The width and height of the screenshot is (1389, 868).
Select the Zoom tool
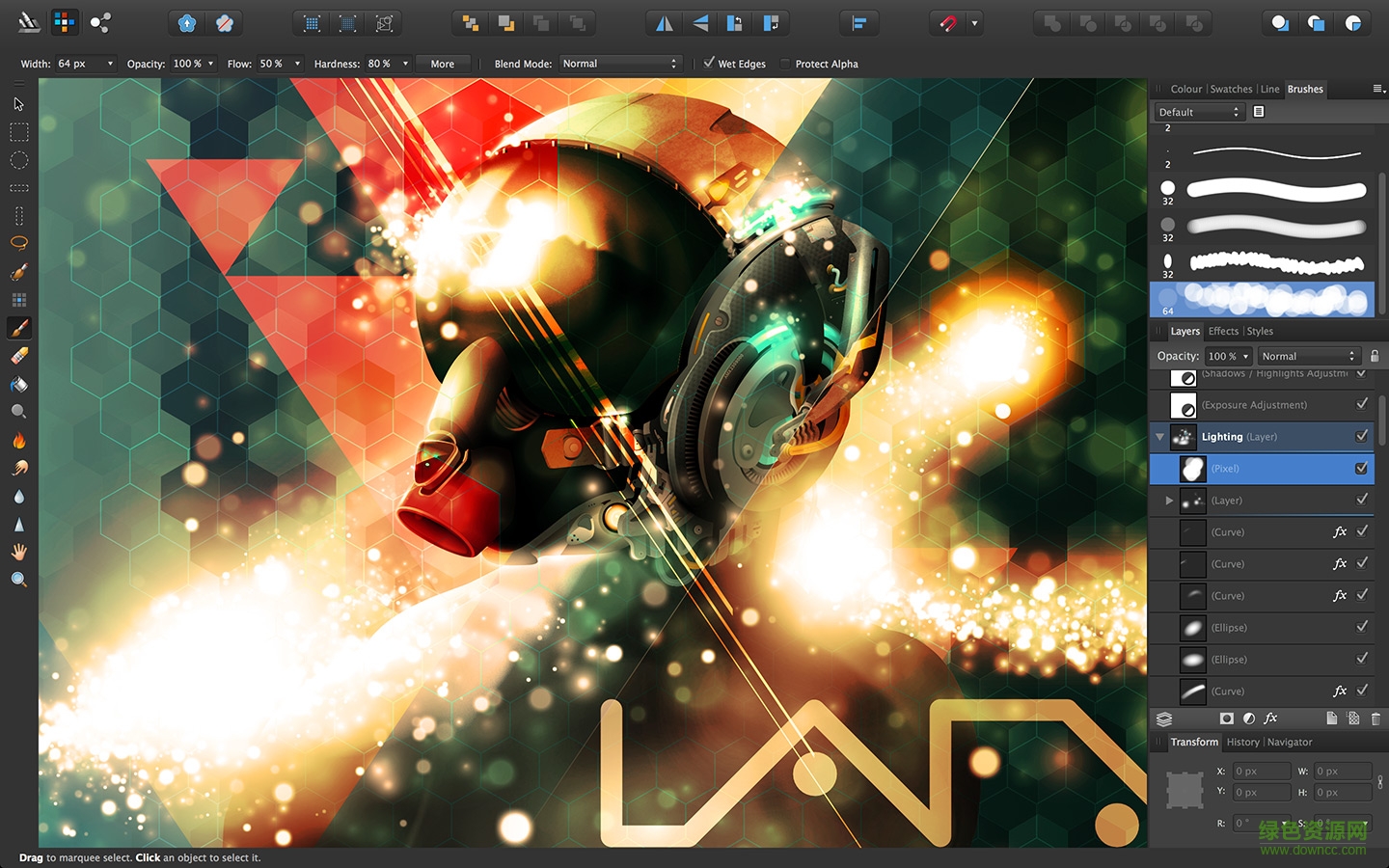(18, 579)
